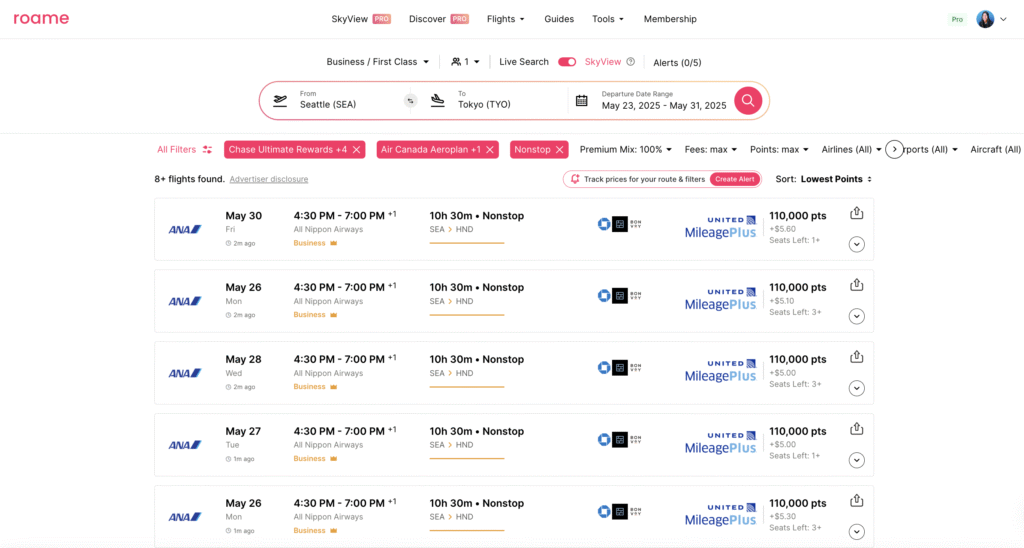This screenshot has height=548, width=1024.
Task: Remove the Air Canada Aeroplan filter
Action: (x=490, y=149)
